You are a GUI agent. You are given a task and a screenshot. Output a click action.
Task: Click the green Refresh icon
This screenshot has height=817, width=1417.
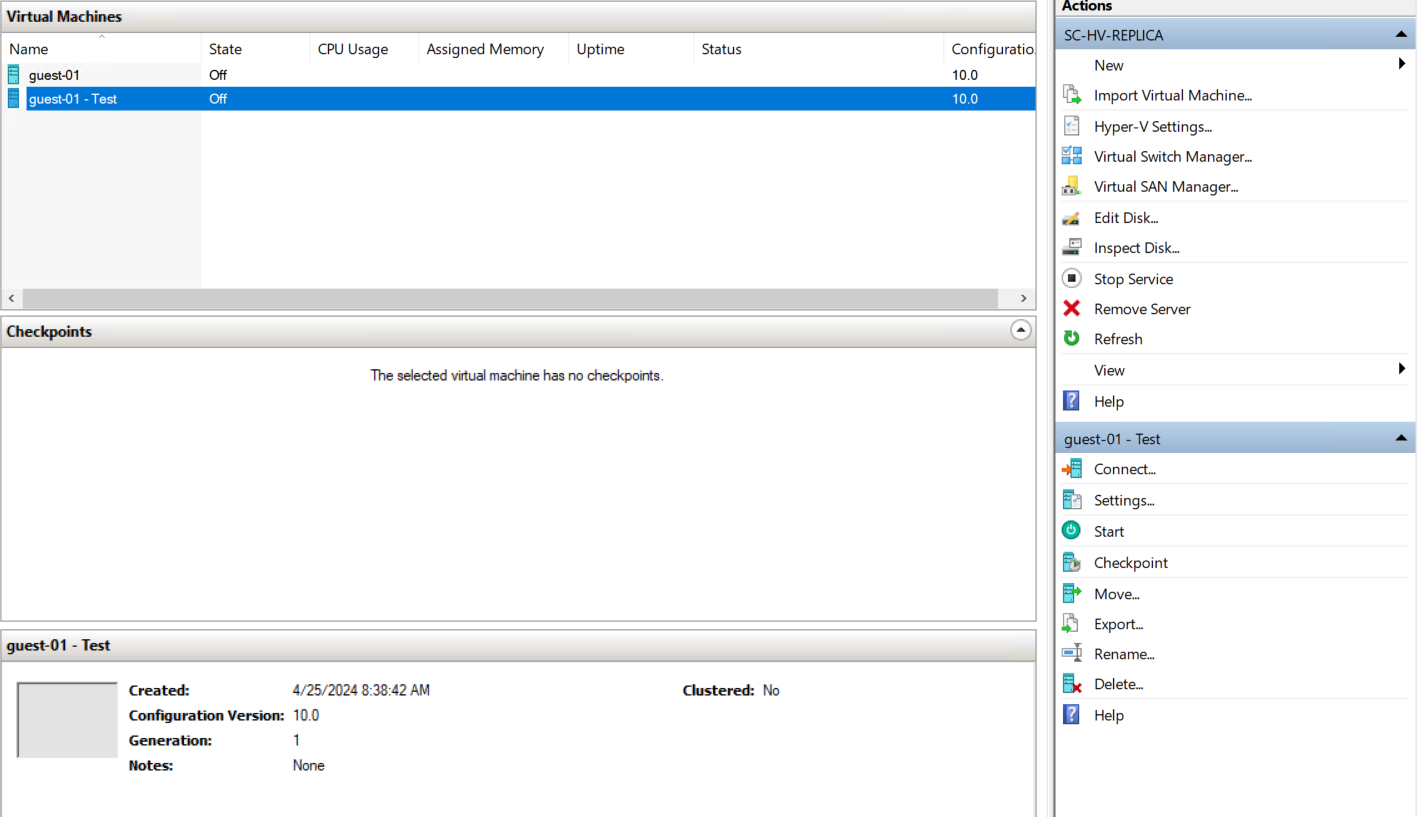pos(1071,338)
